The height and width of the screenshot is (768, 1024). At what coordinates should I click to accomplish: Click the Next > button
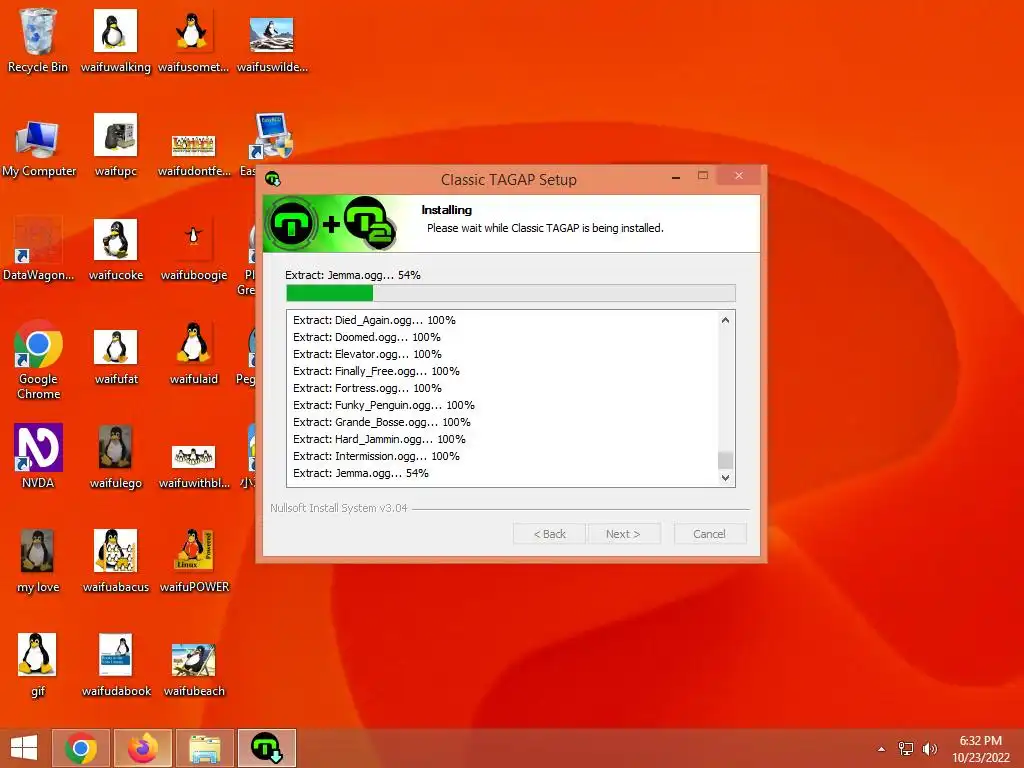click(624, 534)
